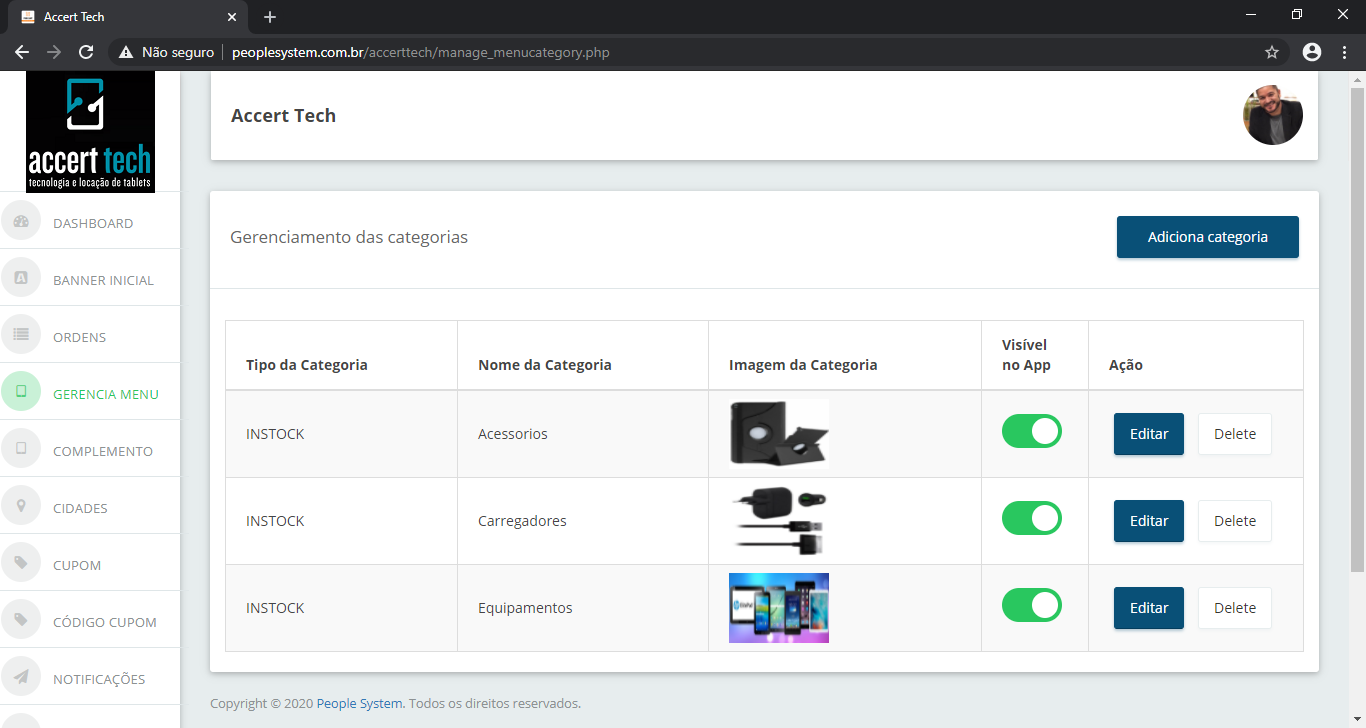Click the Complemento sidebar icon
The height and width of the screenshot is (728, 1366).
[21, 449]
